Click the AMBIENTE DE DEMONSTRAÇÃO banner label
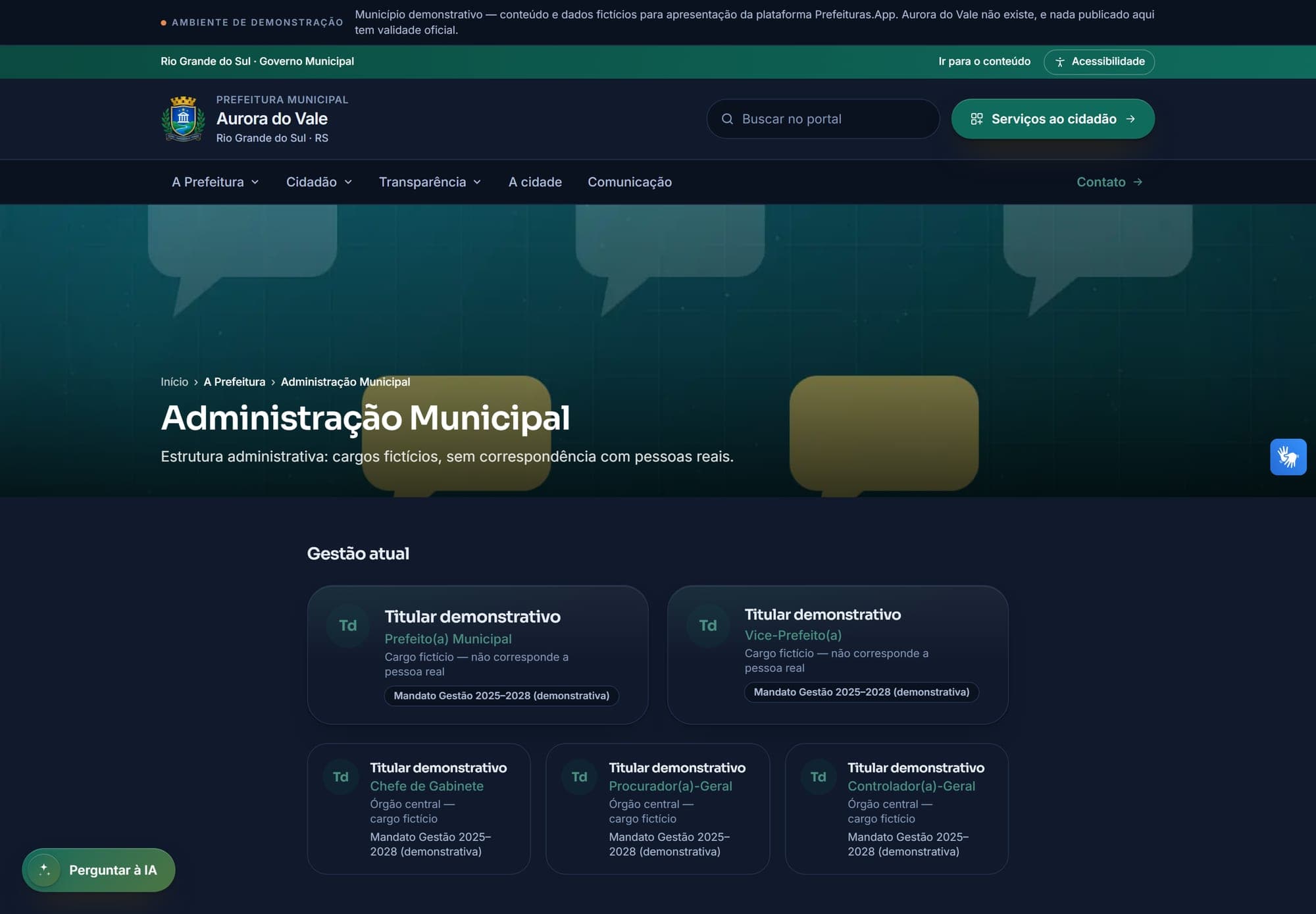This screenshot has width=1316, height=914. [257, 22]
